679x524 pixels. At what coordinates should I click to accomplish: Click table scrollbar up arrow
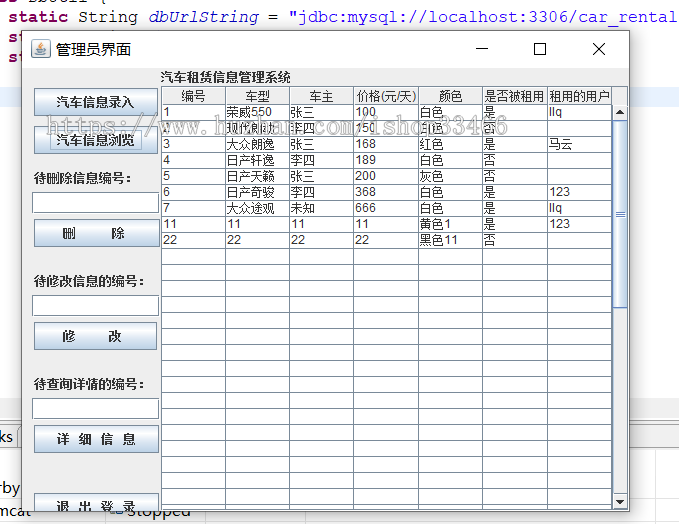(x=620, y=112)
